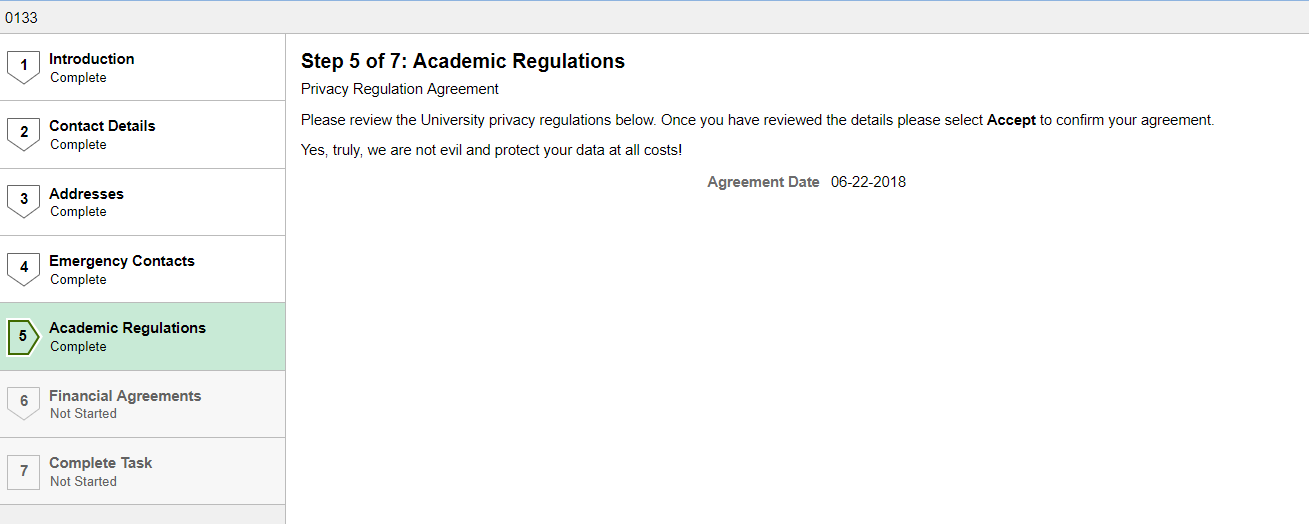Image resolution: width=1309 pixels, height=524 pixels.
Task: Select Academic Regulations step
Action: click(x=142, y=337)
